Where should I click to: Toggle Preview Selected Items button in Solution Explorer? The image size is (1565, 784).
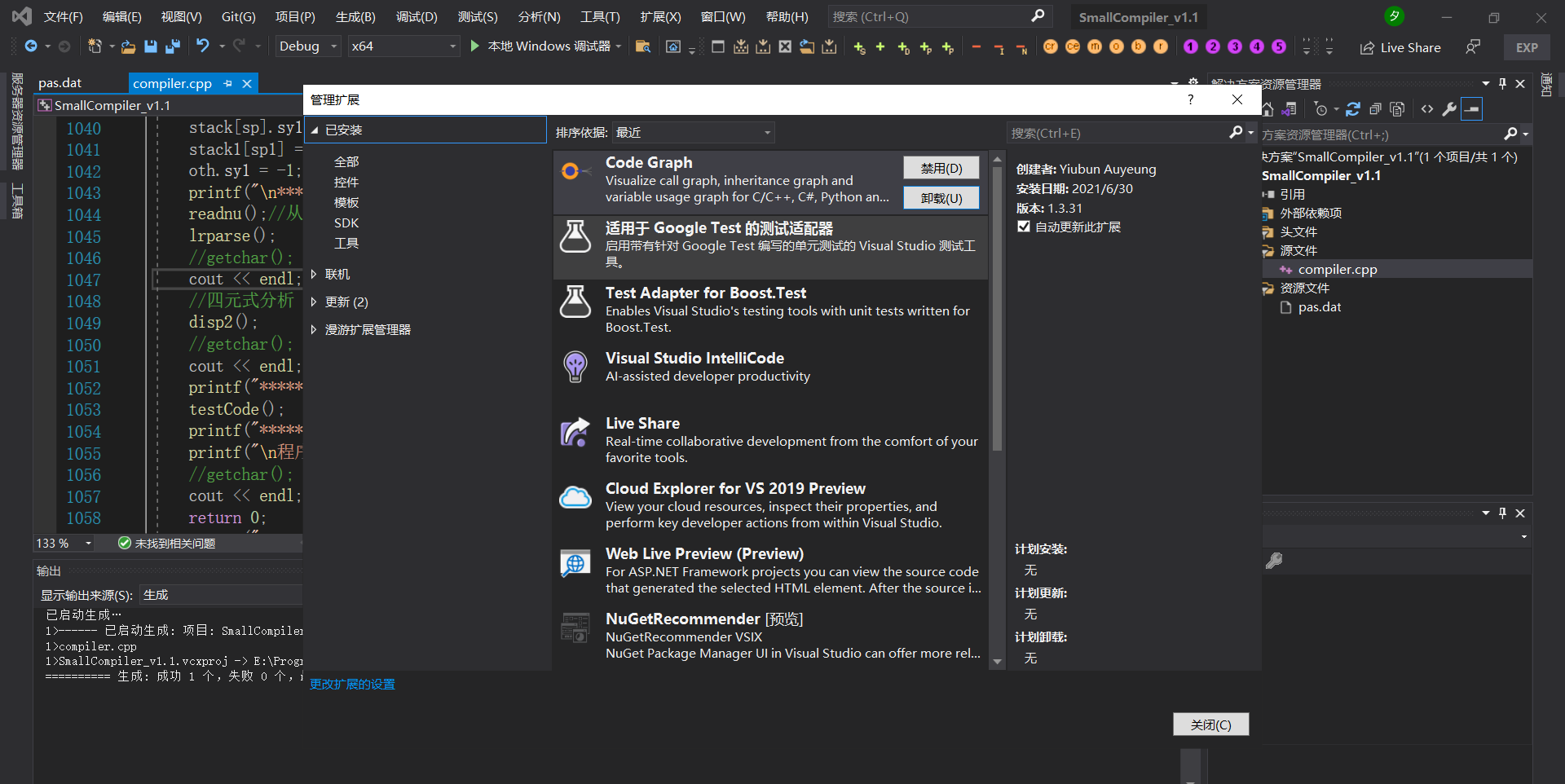(x=1471, y=109)
